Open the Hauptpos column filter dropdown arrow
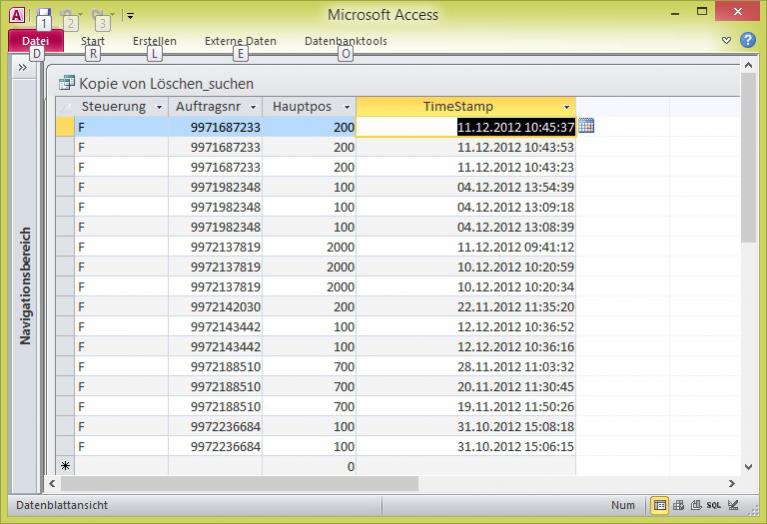767x524 pixels. click(x=347, y=107)
